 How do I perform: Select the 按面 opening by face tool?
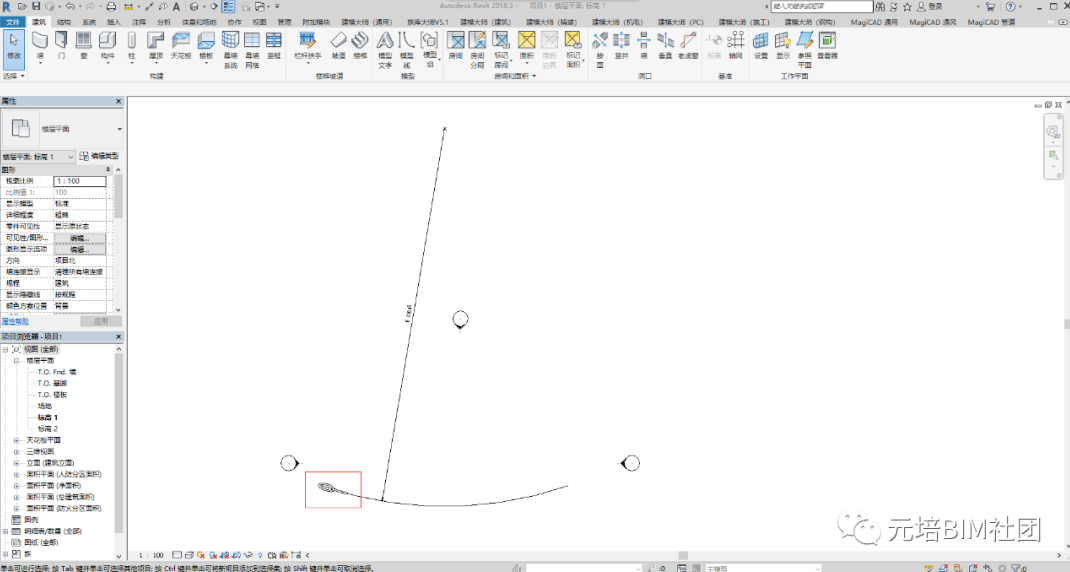600,49
